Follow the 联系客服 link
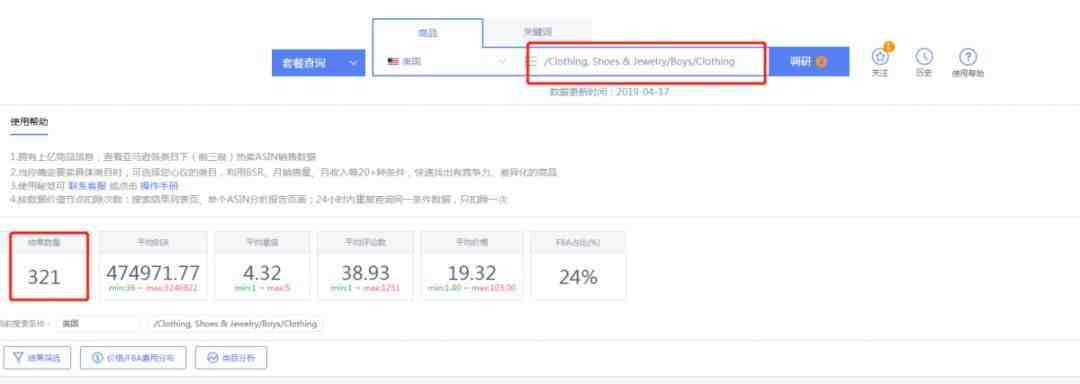The height and width of the screenshot is (384, 1080). pos(87,186)
